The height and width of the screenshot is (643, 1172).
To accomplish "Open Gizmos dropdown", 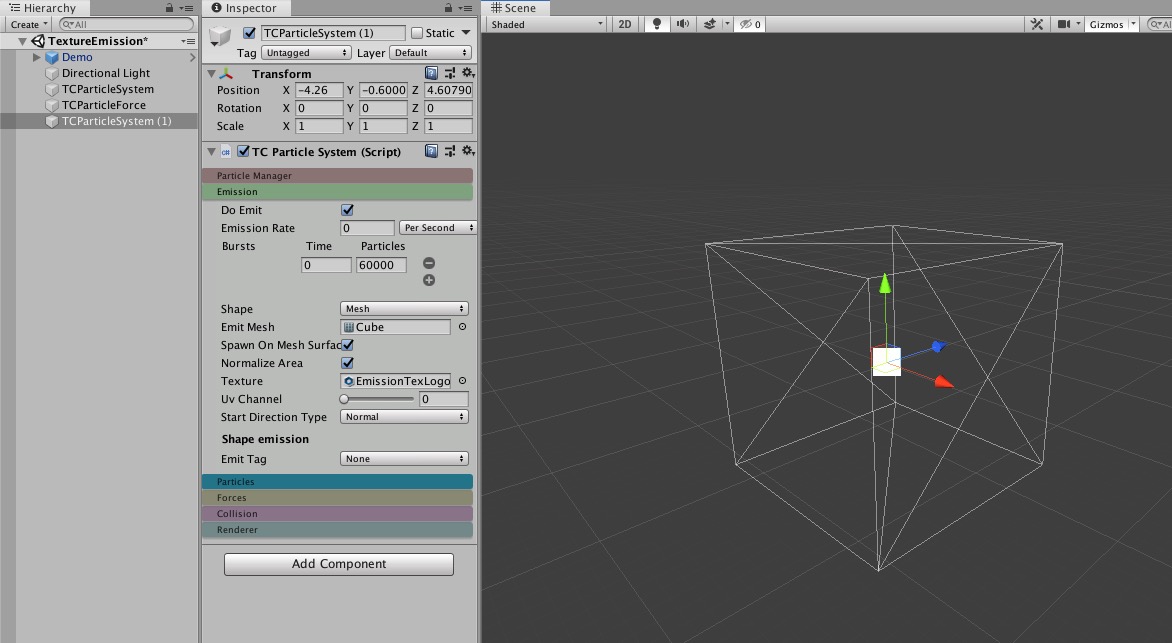I will [1111, 24].
